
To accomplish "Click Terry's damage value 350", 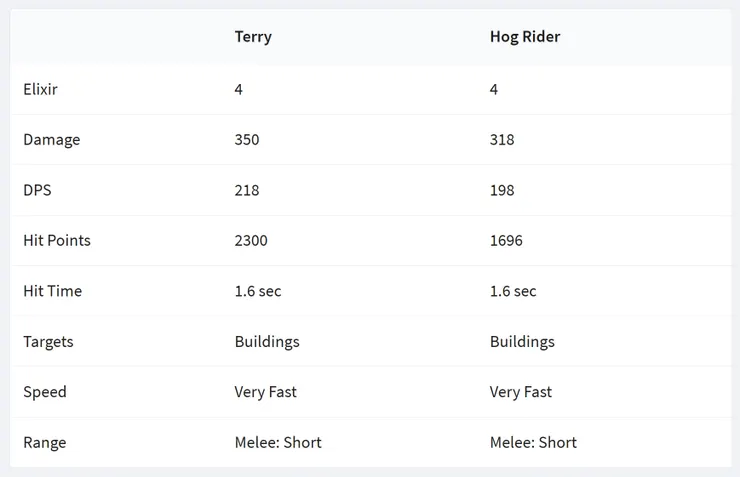I will tap(247, 140).
